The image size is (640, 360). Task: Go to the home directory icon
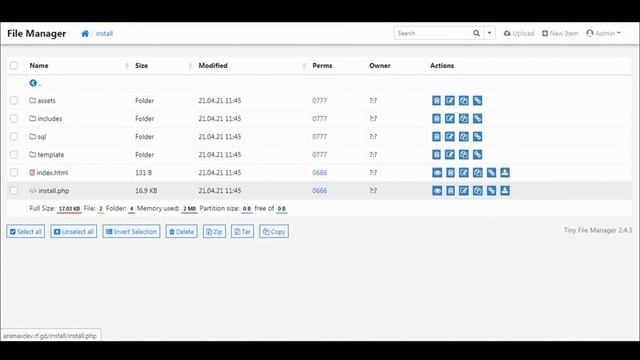coord(85,33)
